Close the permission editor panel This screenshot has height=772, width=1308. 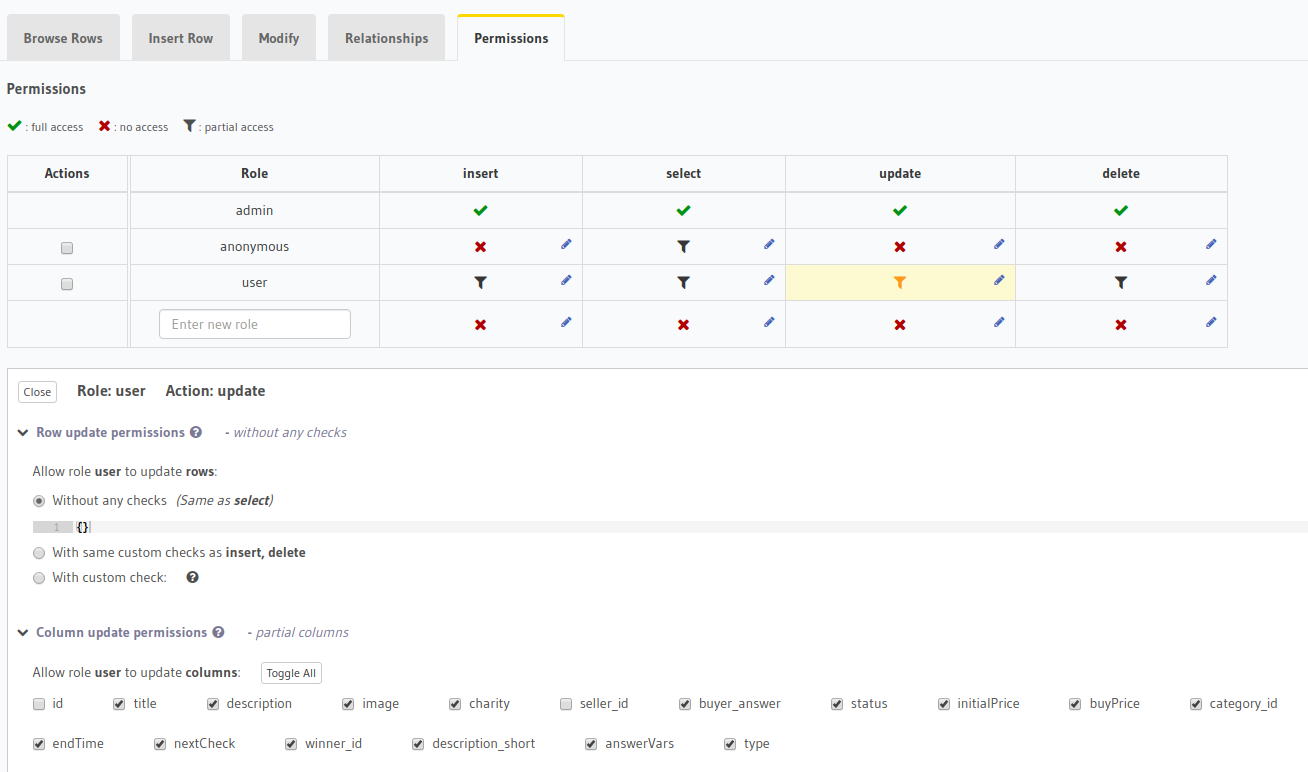tap(37, 392)
